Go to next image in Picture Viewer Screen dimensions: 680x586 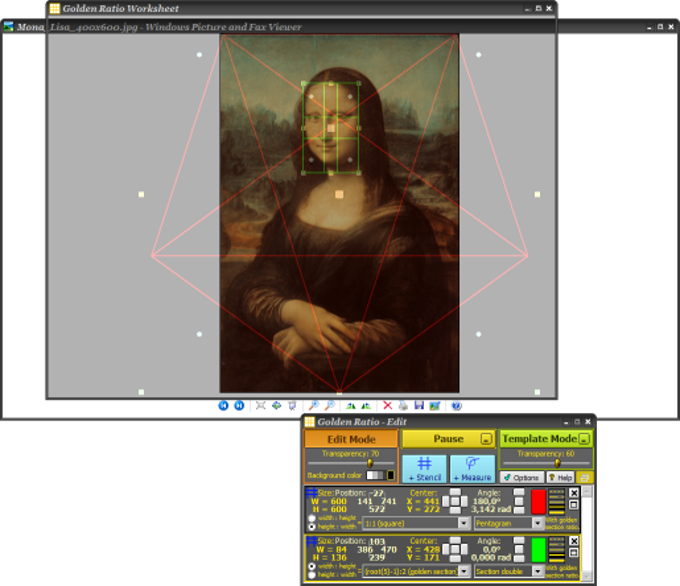239,406
